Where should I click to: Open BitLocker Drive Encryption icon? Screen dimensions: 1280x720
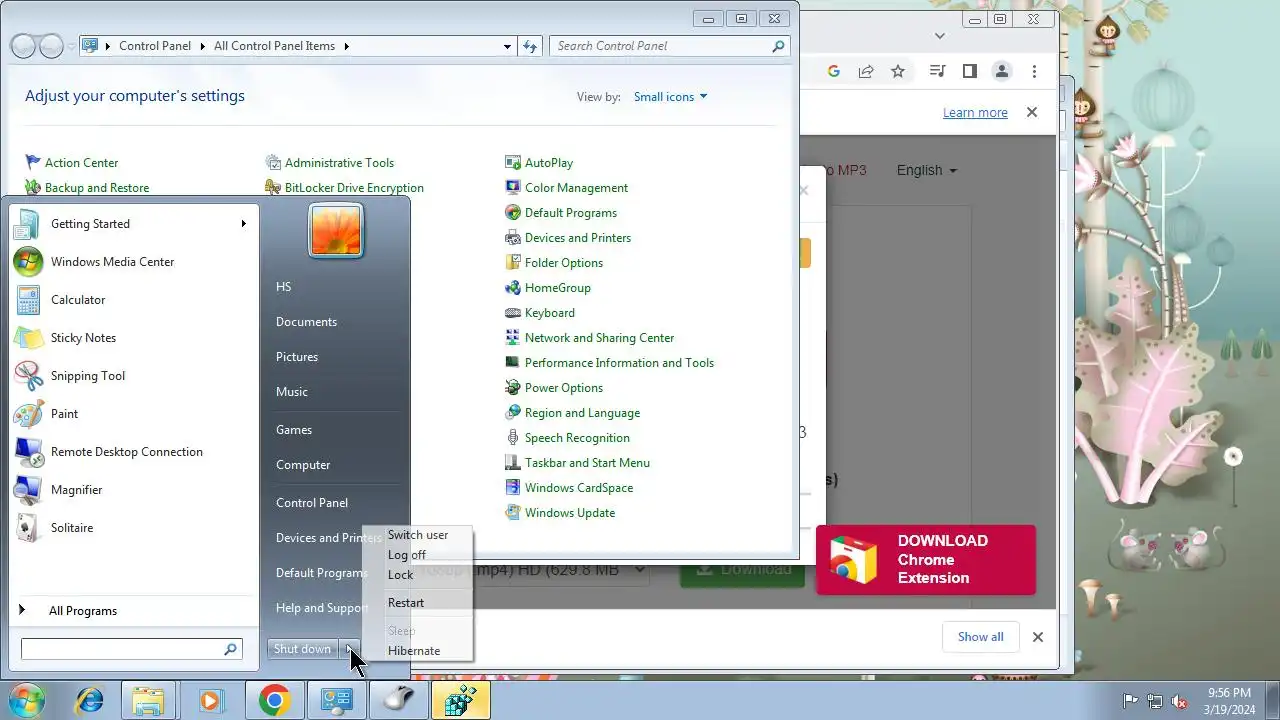(273, 188)
